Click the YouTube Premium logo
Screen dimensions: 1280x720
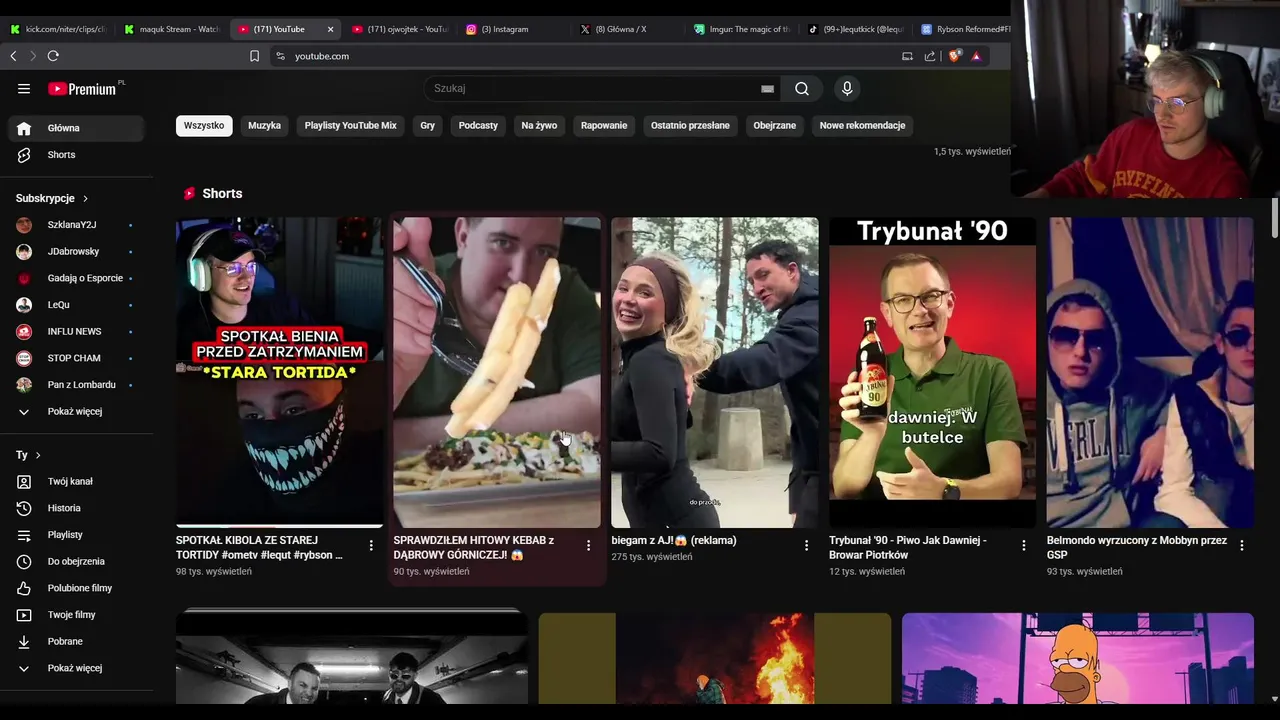[82, 89]
